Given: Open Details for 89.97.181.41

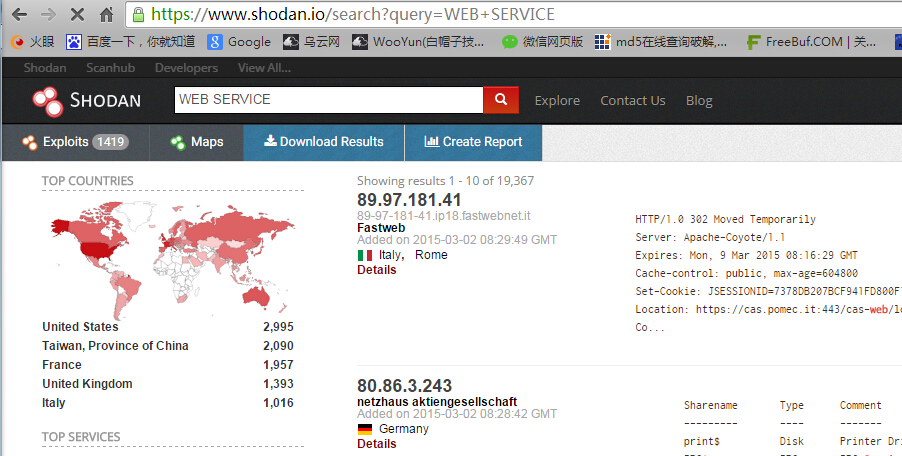Looking at the screenshot, I should (x=377, y=270).
